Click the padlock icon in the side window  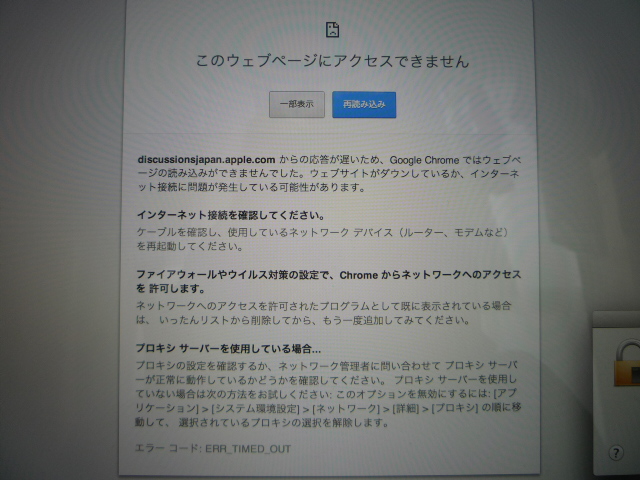coord(627,363)
